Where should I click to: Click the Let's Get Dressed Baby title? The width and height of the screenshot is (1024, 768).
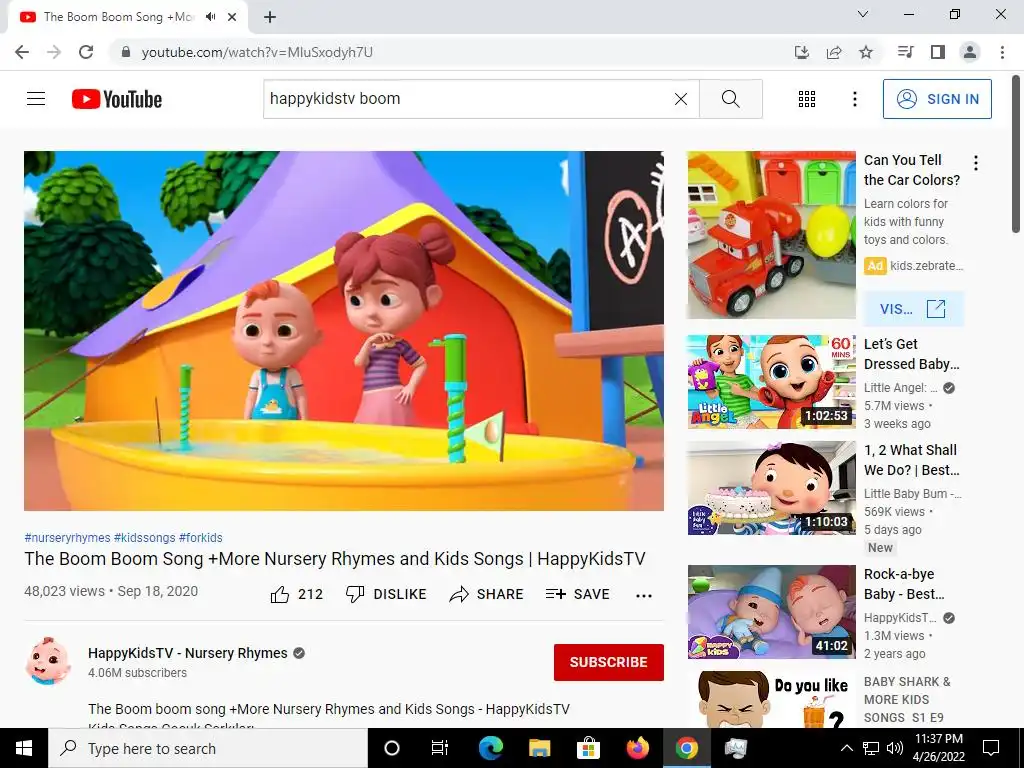(912, 354)
